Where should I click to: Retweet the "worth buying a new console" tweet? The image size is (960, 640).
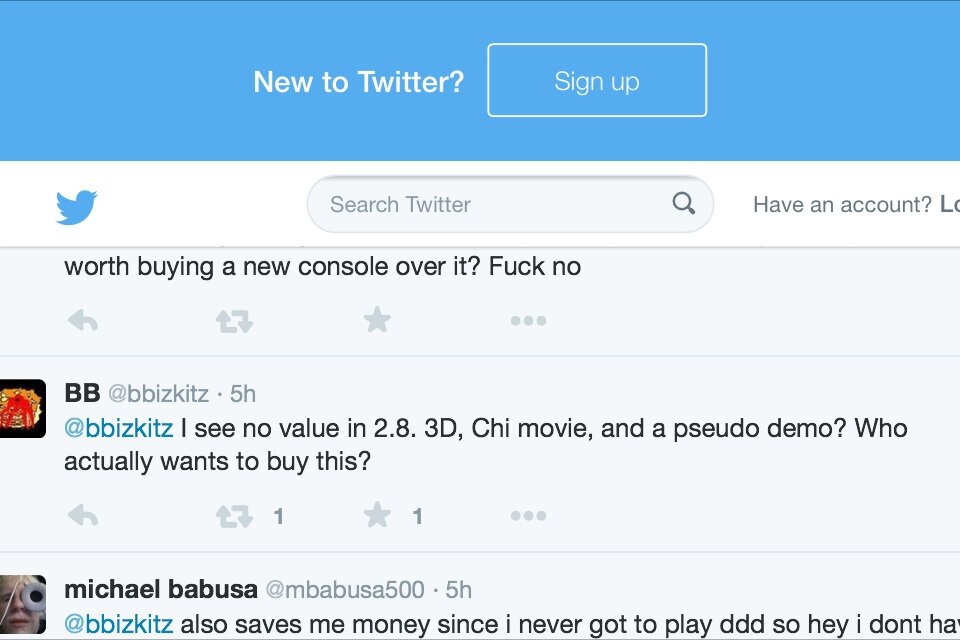point(234,321)
